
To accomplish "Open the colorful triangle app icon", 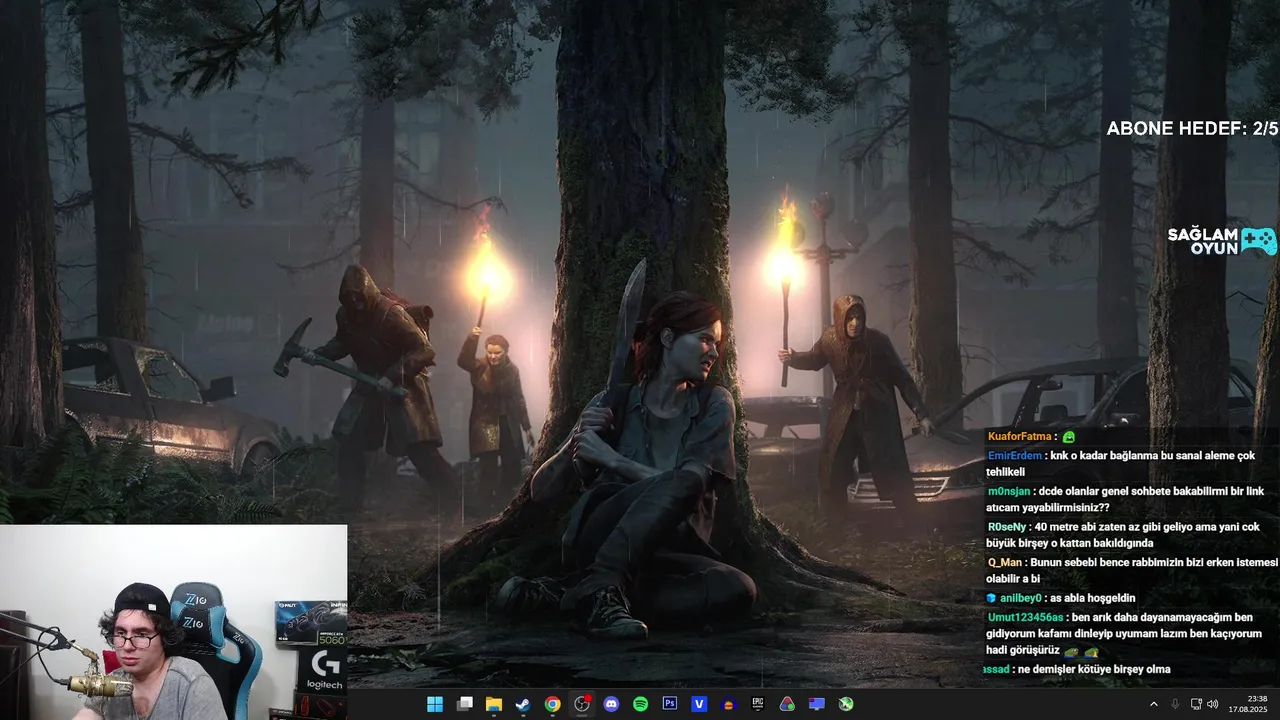I will tap(787, 704).
